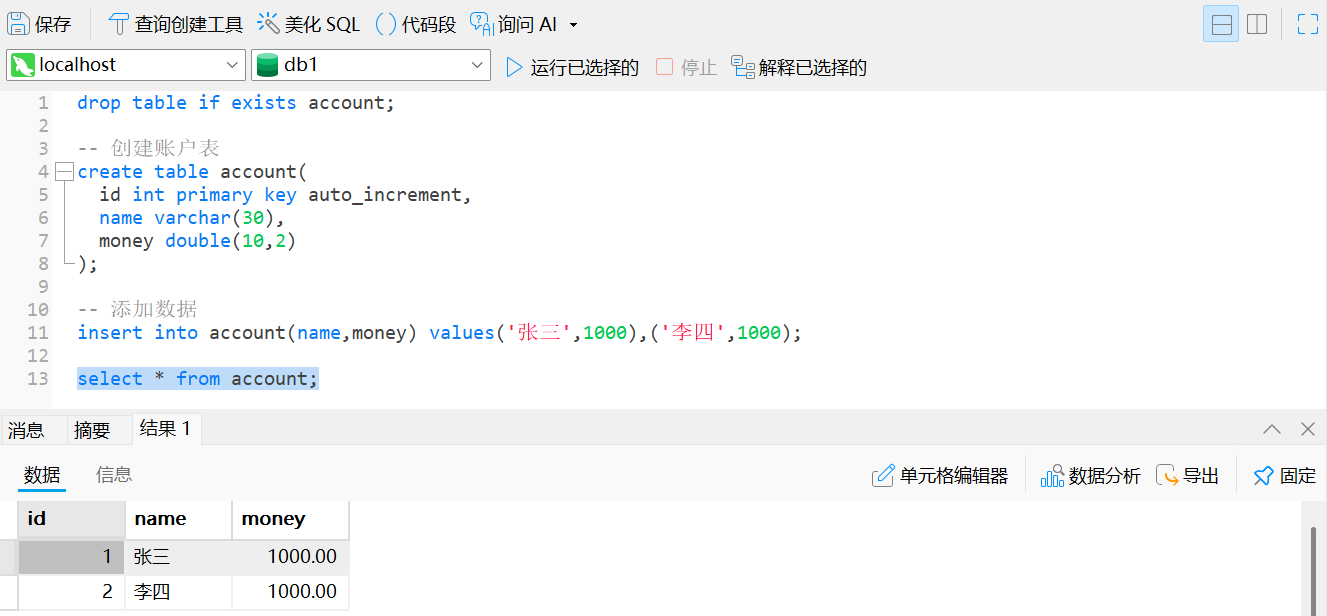The width and height of the screenshot is (1327, 616).
Task: Open the Cell Editor (单元格编辑器)
Action: tap(940, 476)
